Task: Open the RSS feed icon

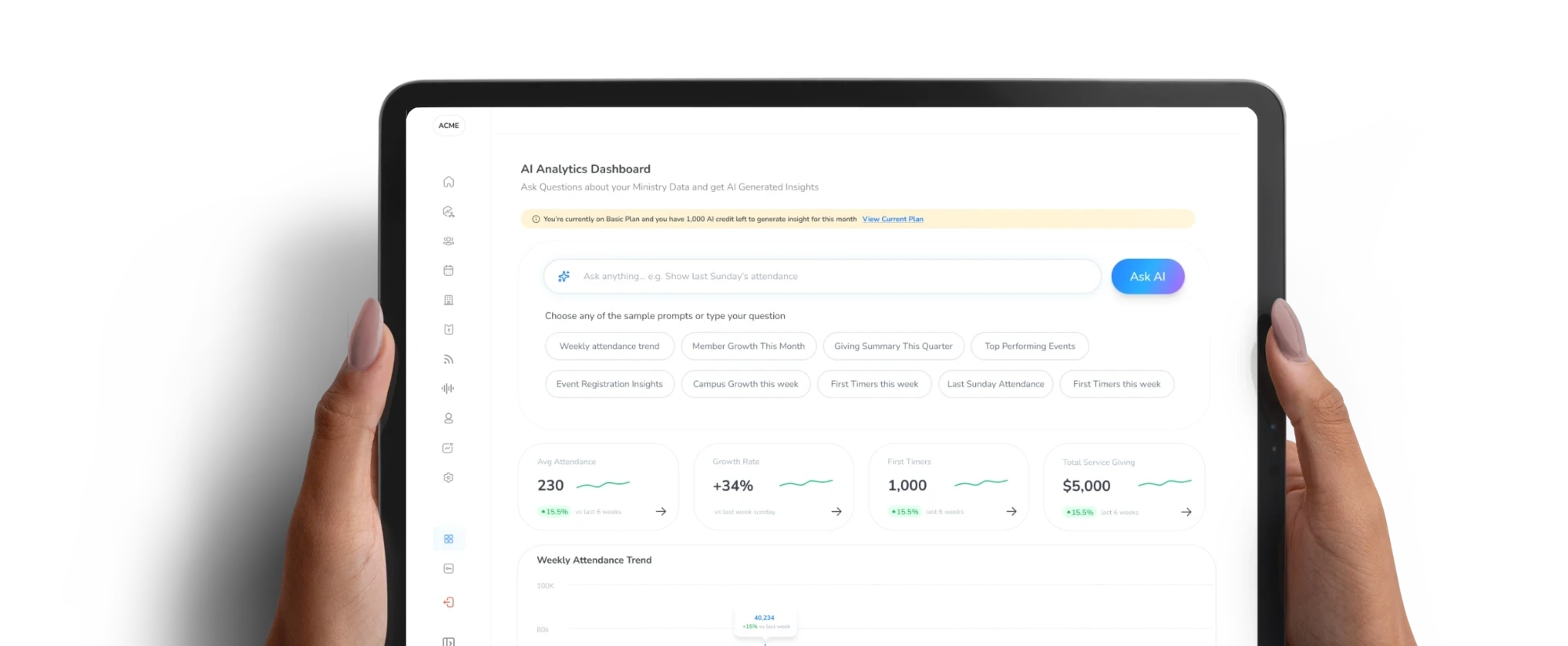Action: click(448, 359)
